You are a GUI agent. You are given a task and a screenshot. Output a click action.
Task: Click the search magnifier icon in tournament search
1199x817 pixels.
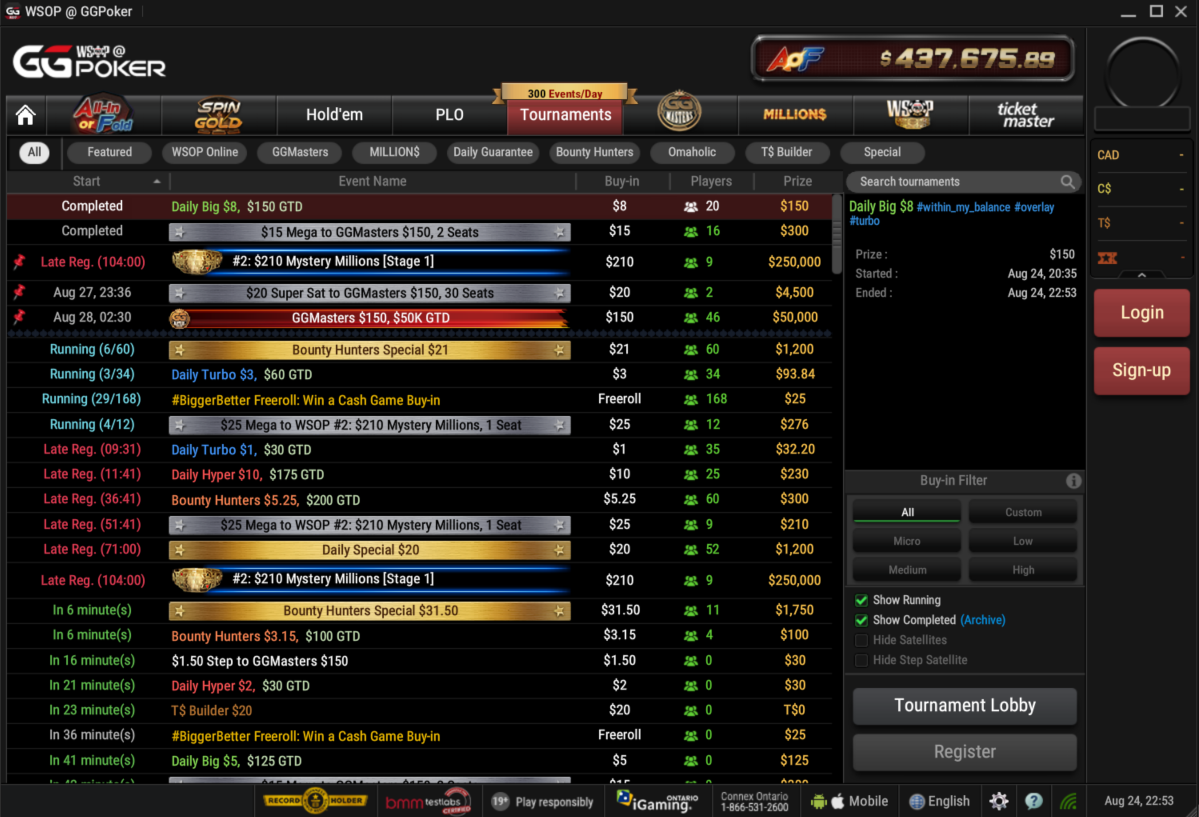[1067, 182]
